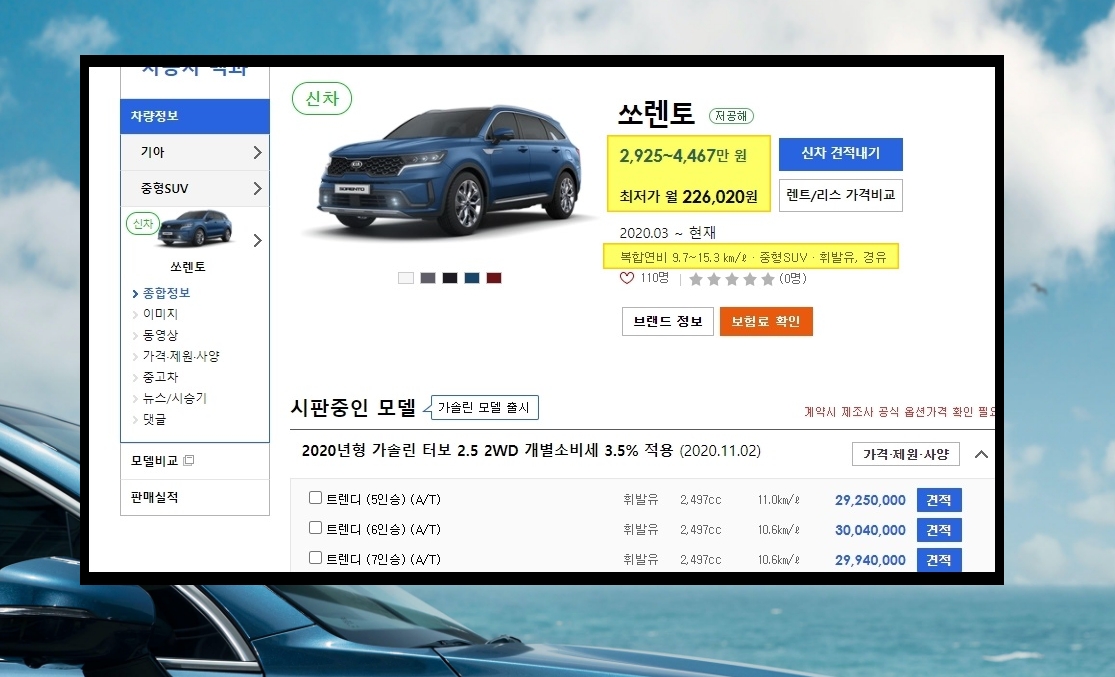Click the 복합연비 9.7~15.3 km/ℓ spec line

click(753, 257)
